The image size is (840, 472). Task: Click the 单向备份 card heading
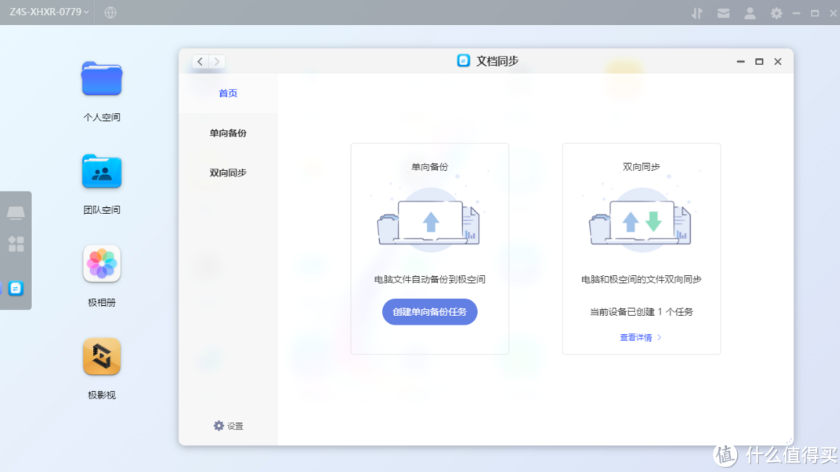pyautogui.click(x=430, y=167)
